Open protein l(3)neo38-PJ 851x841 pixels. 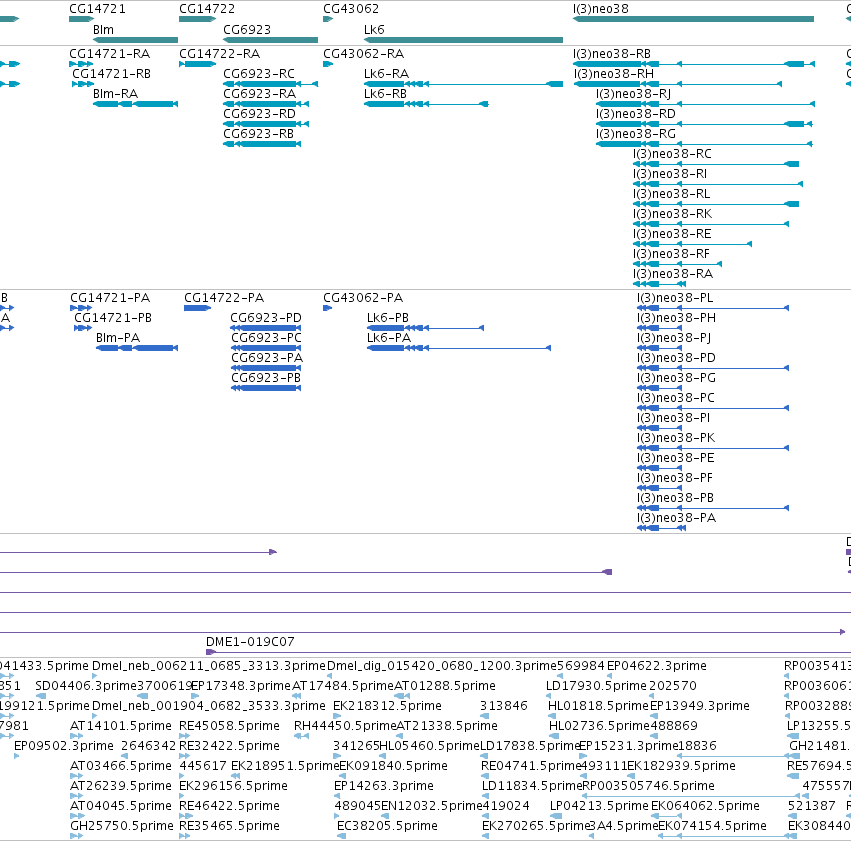pyautogui.click(x=674, y=338)
